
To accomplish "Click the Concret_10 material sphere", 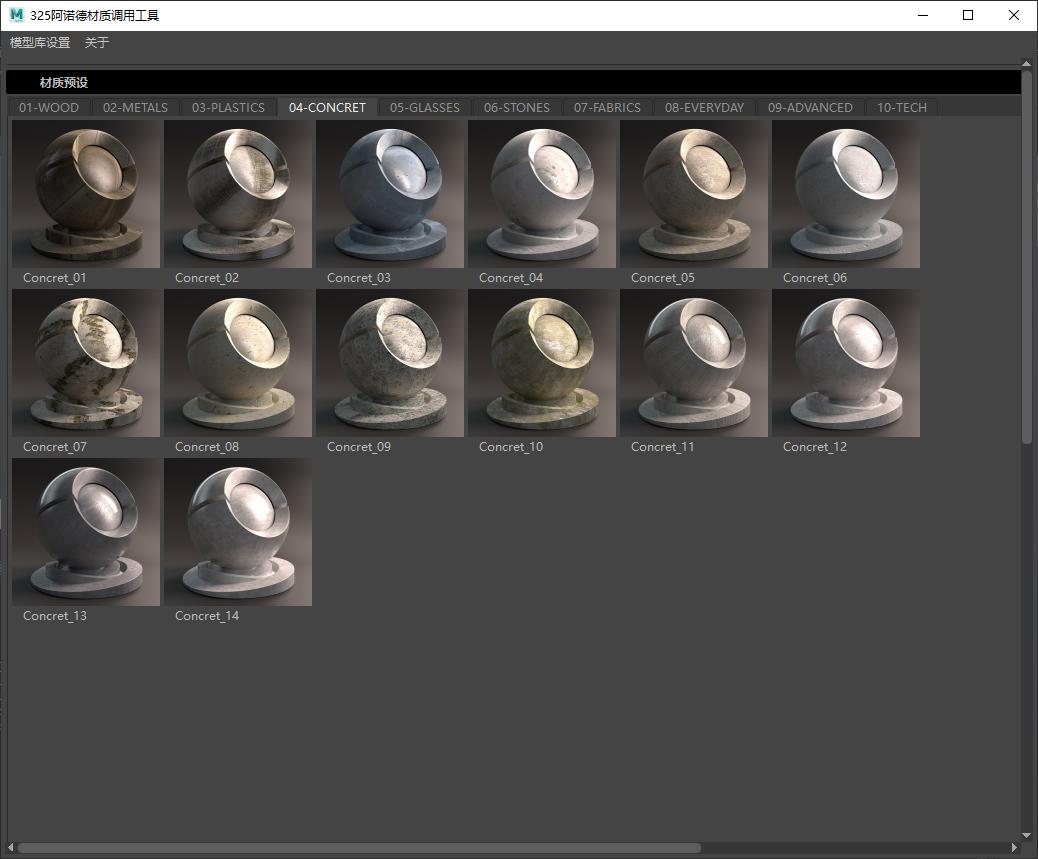I will coord(542,363).
